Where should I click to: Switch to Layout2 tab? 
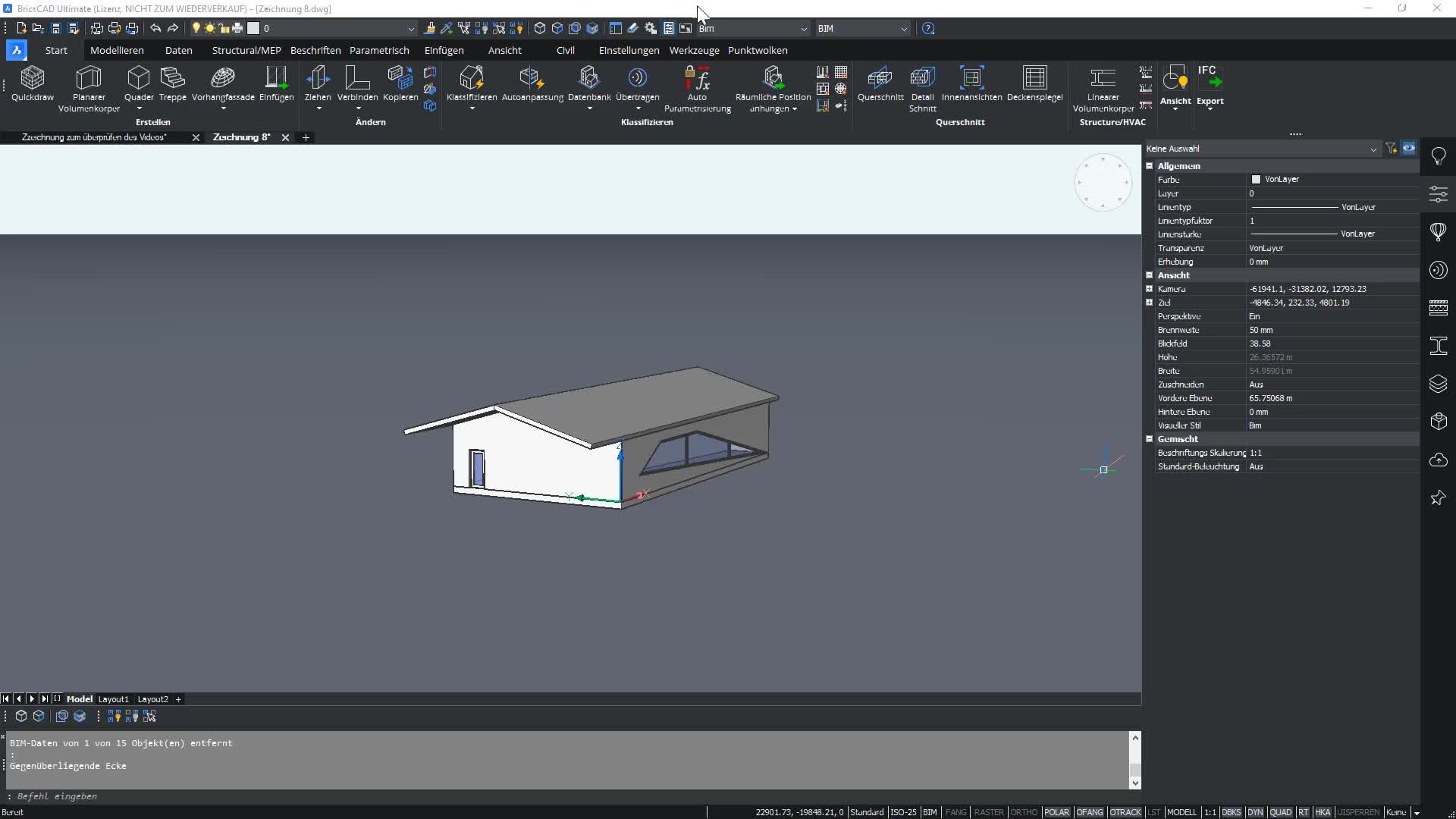click(152, 699)
